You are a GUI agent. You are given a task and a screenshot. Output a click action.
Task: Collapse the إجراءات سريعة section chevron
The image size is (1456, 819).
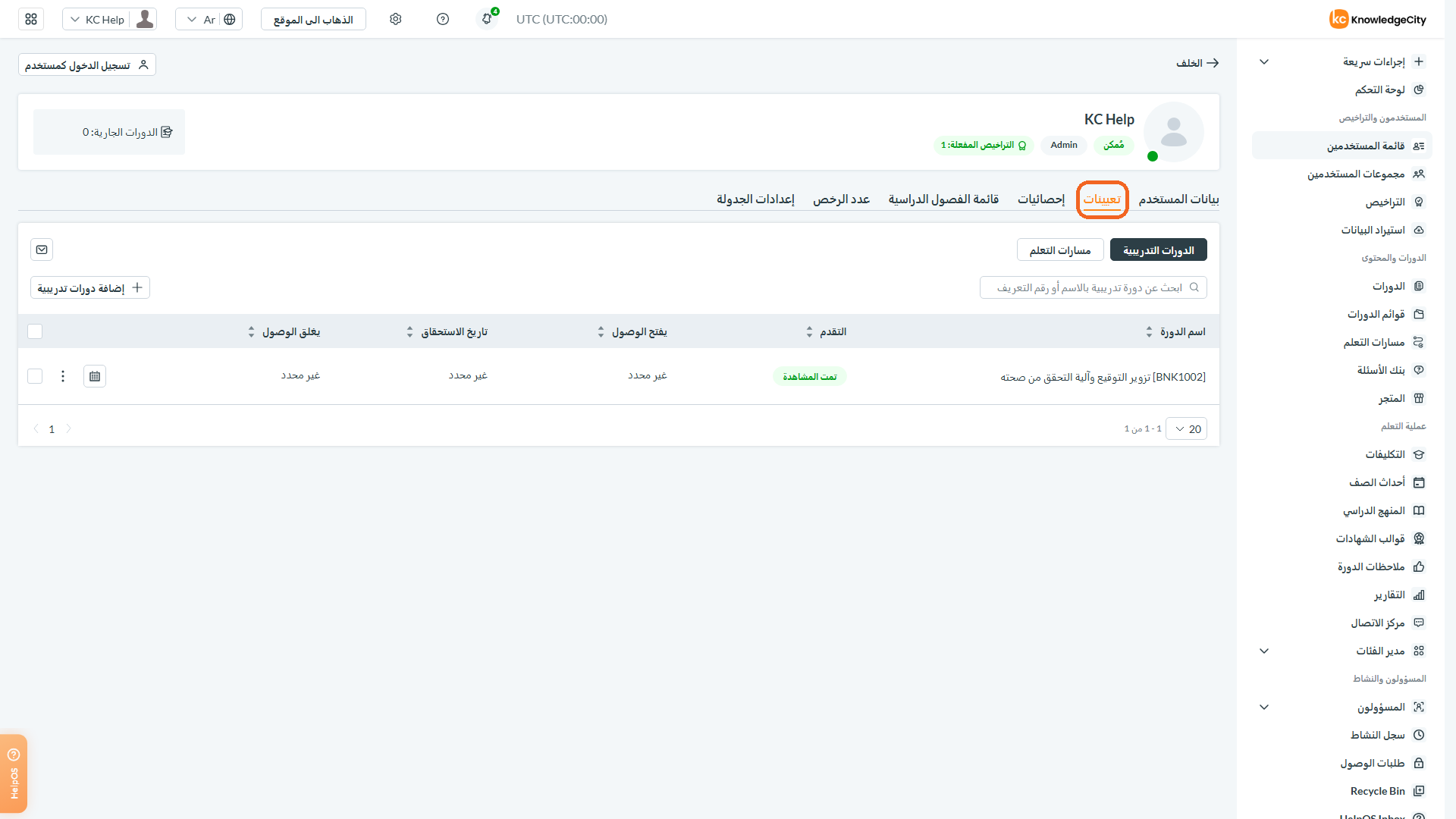[x=1264, y=61]
